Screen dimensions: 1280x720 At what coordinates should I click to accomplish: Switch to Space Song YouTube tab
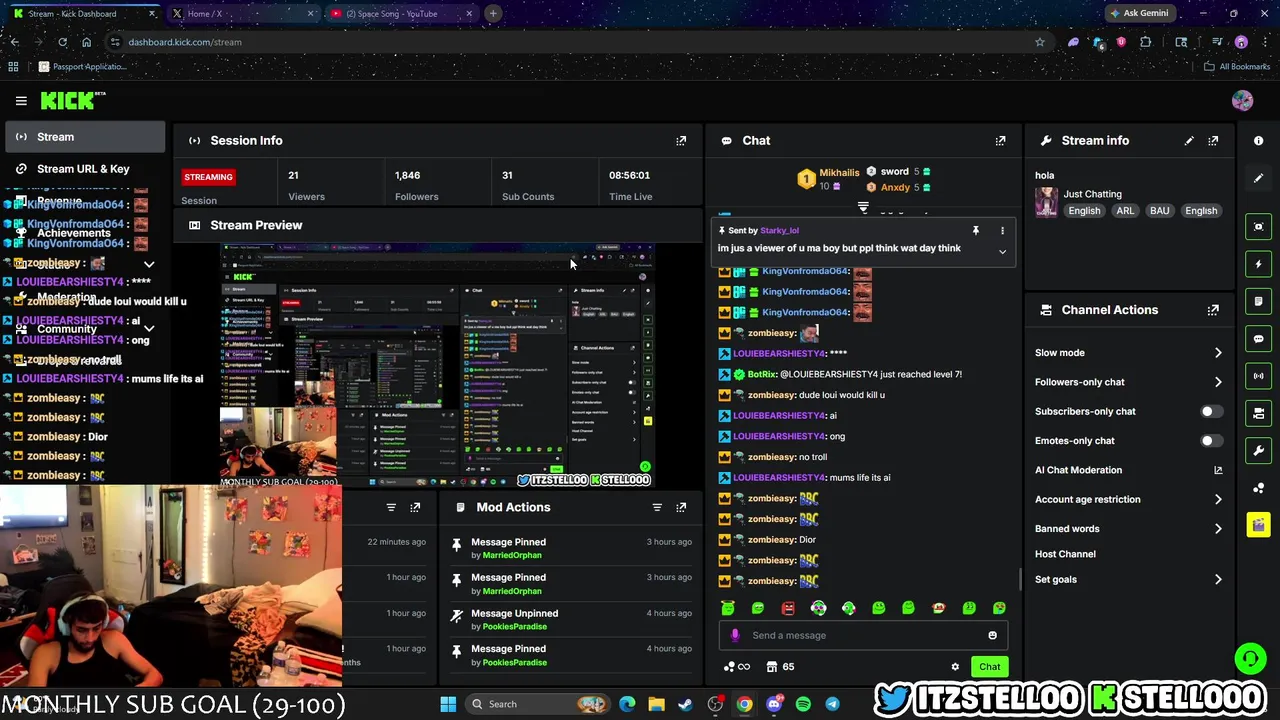(400, 14)
